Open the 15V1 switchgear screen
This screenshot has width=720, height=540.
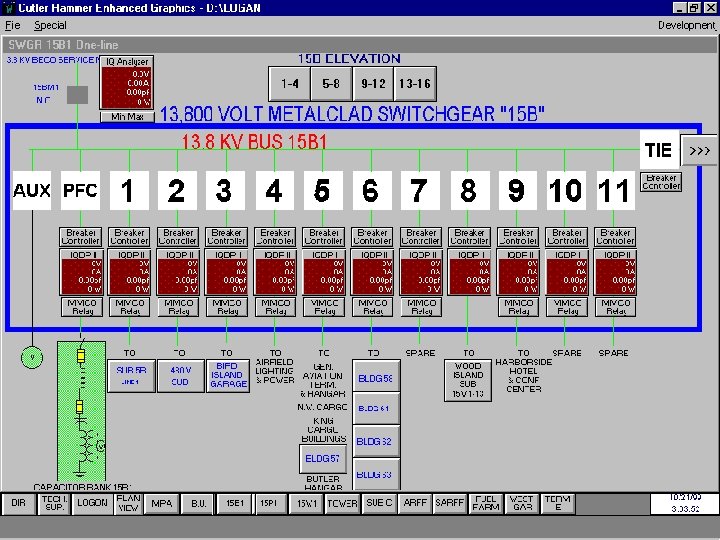(x=307, y=503)
